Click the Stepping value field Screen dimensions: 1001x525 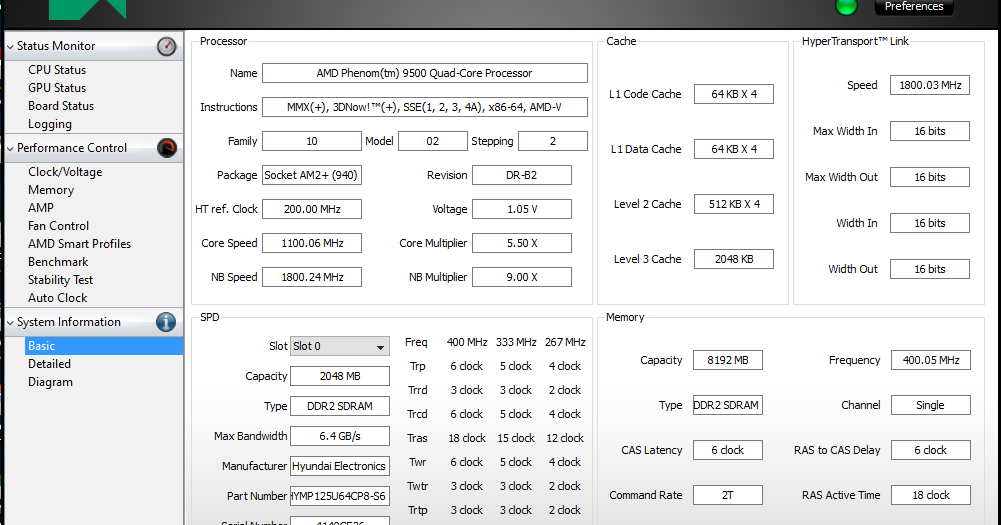pos(553,141)
